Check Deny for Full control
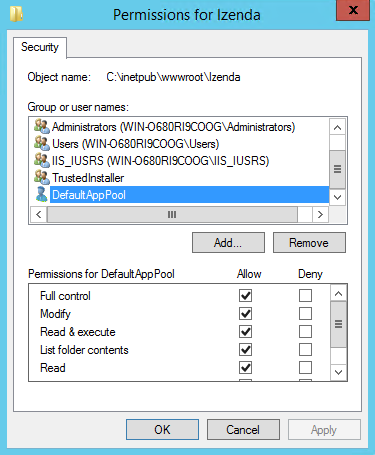 (x=305, y=295)
